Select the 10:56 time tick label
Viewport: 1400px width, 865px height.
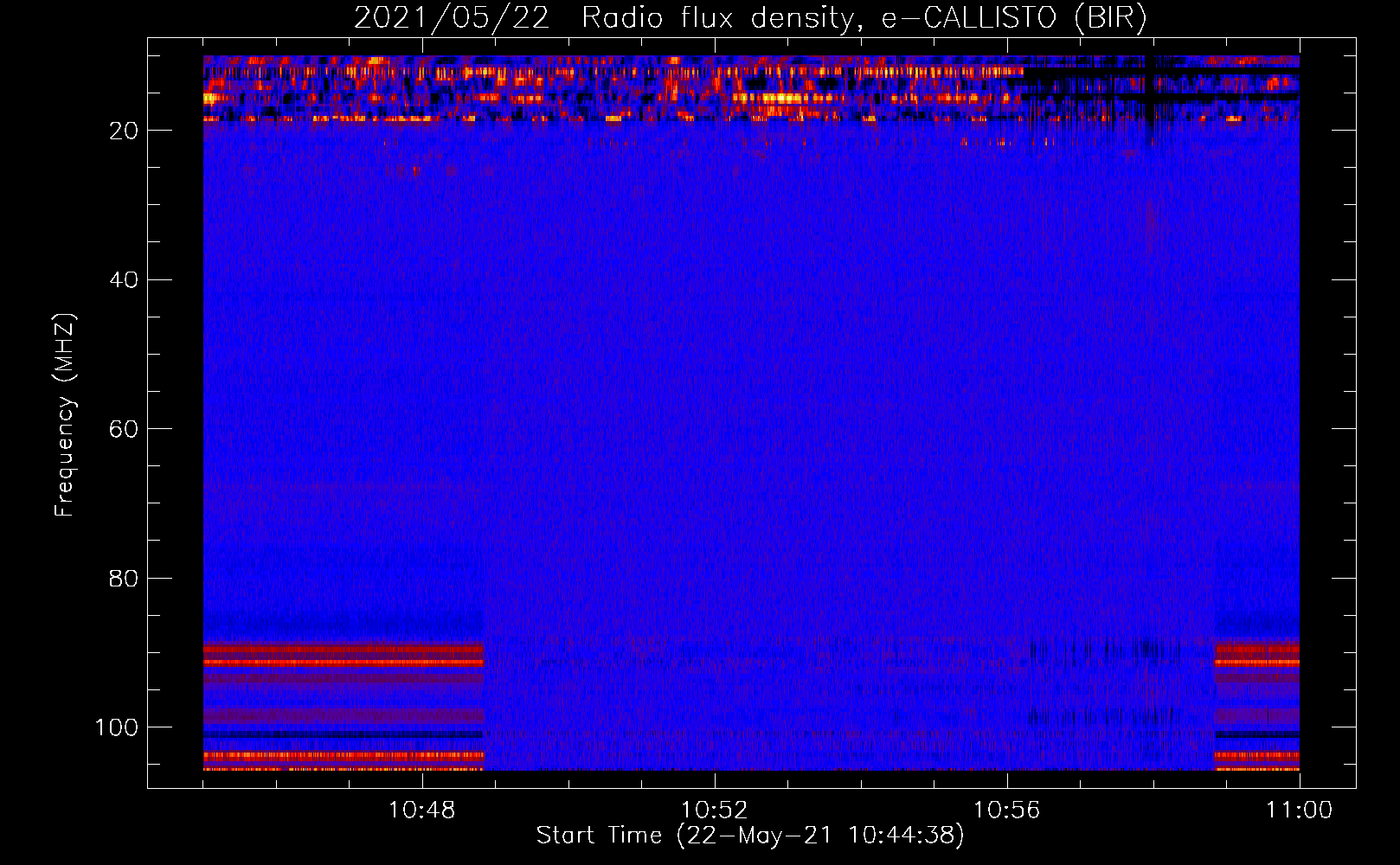pyautogui.click(x=1006, y=811)
